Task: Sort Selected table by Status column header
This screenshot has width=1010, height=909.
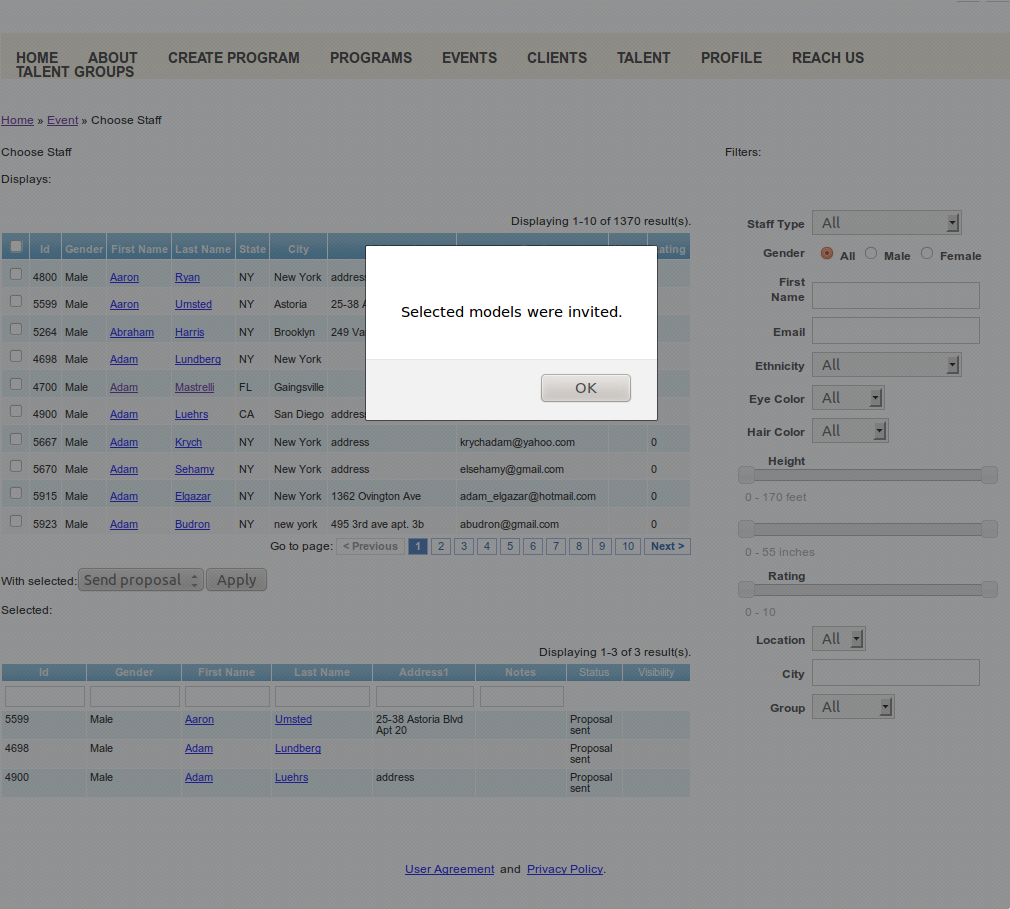Action: [594, 672]
